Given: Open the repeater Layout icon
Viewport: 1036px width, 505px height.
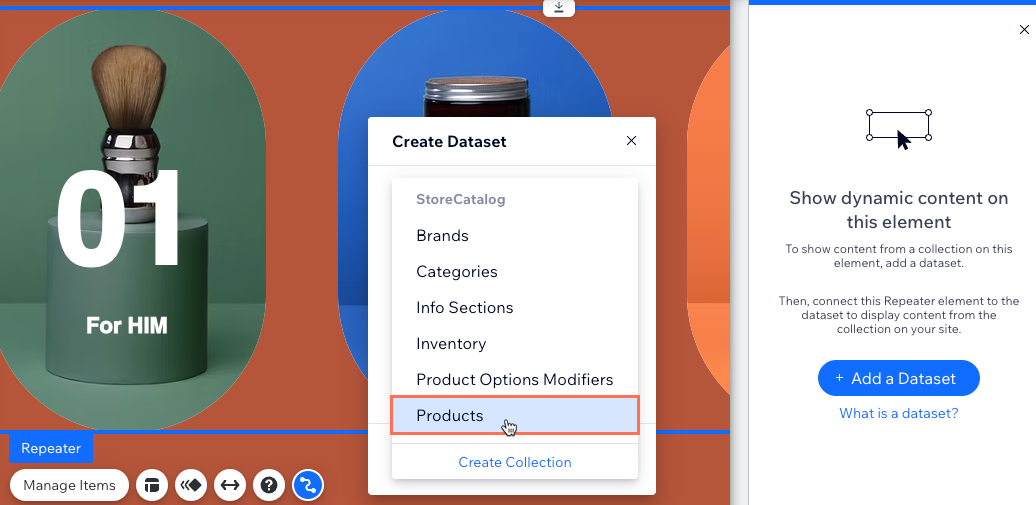Looking at the screenshot, I should click(152, 485).
